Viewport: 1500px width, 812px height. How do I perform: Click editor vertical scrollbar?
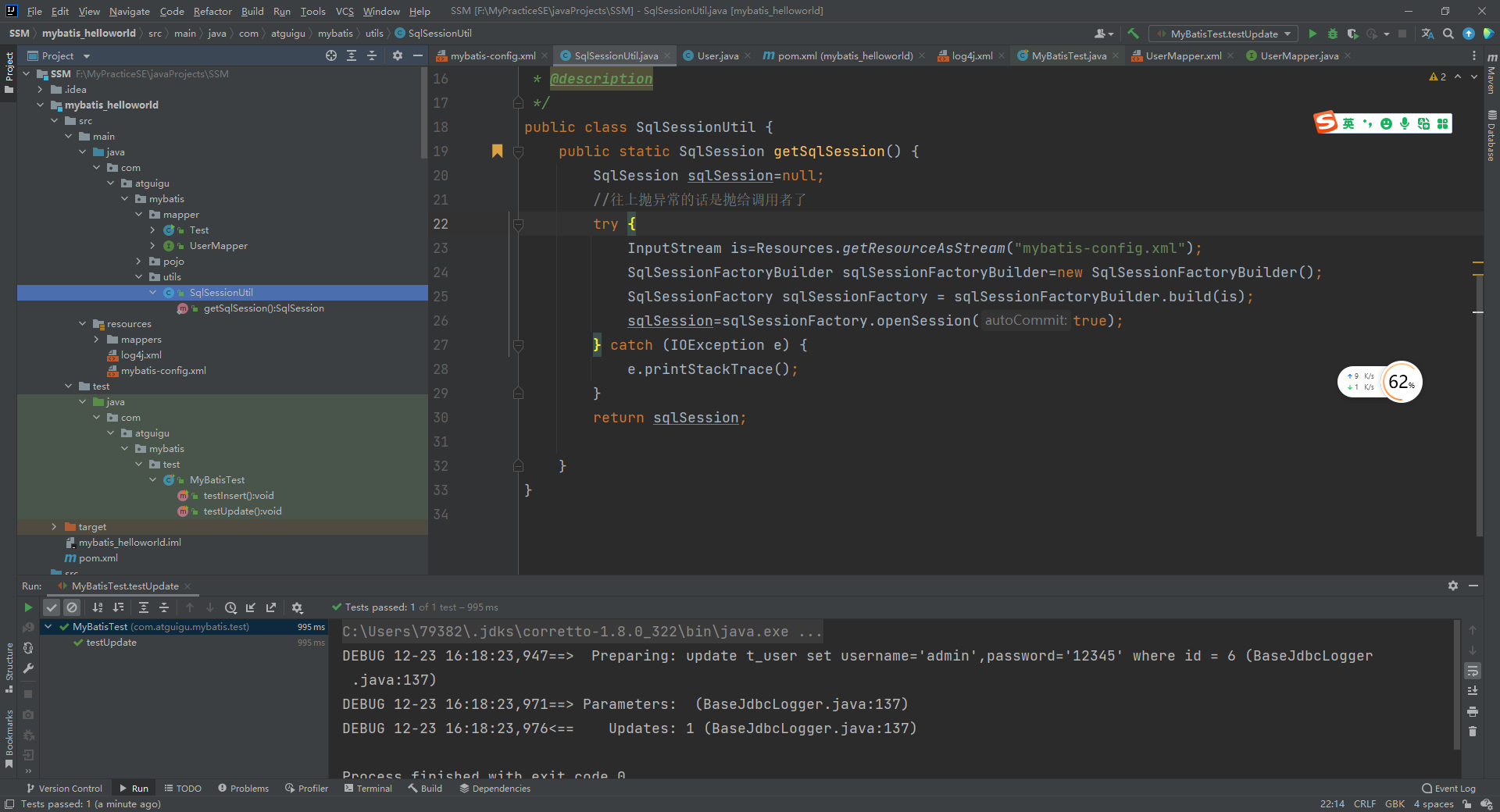click(1478, 406)
